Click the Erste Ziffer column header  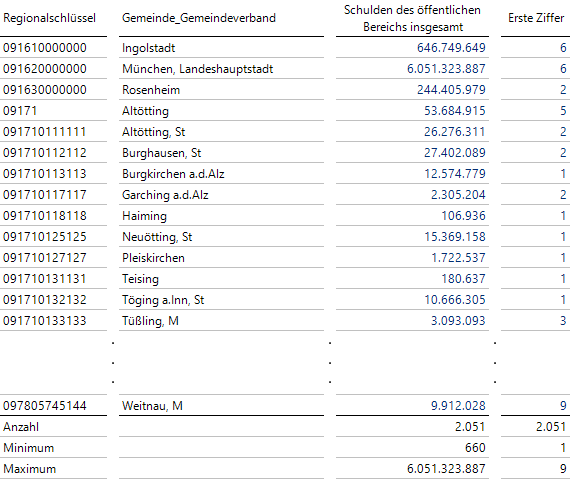536,18
